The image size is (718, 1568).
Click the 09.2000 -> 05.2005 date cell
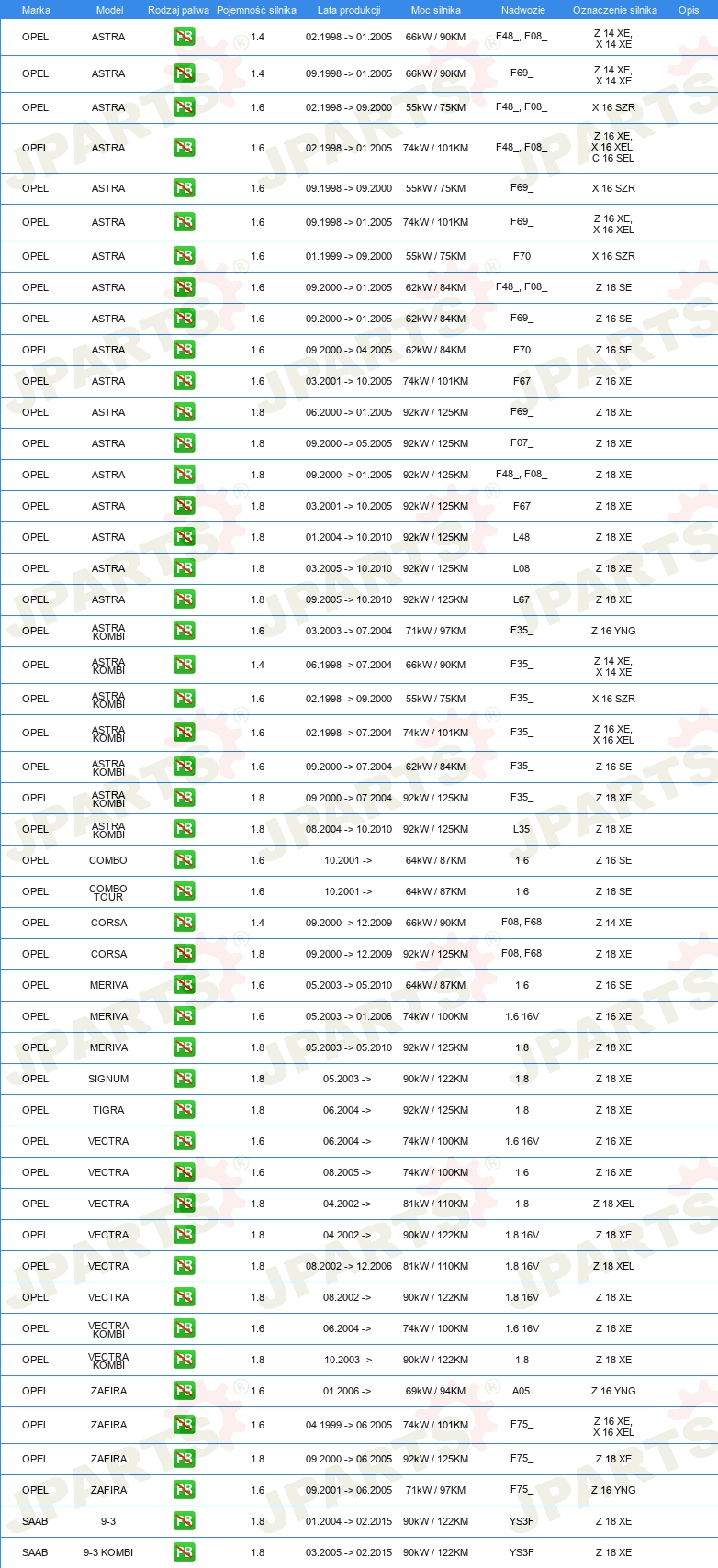click(349, 443)
